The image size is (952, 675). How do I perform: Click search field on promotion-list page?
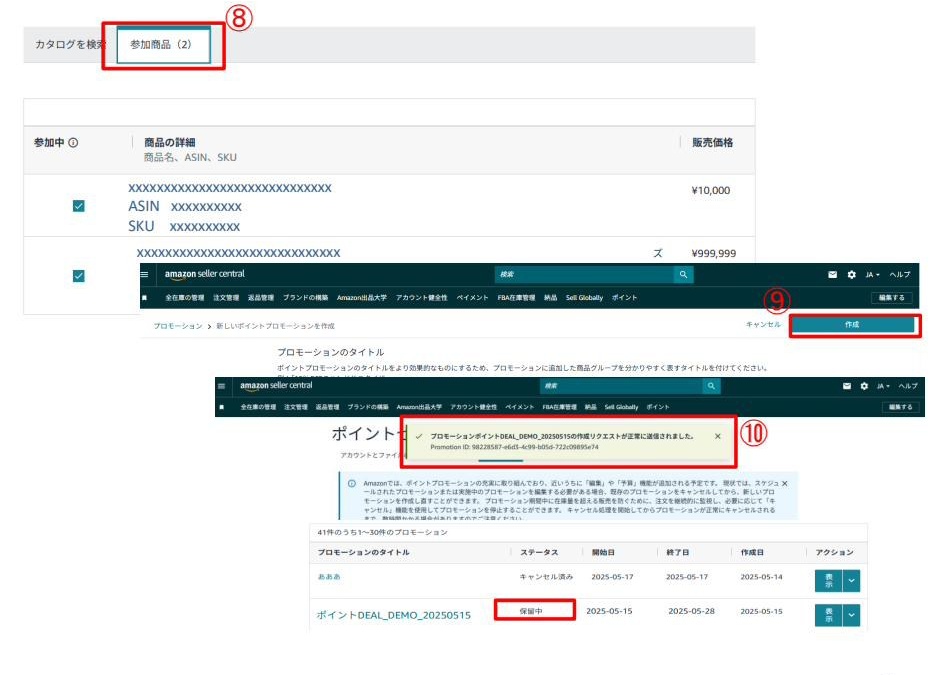pos(620,386)
